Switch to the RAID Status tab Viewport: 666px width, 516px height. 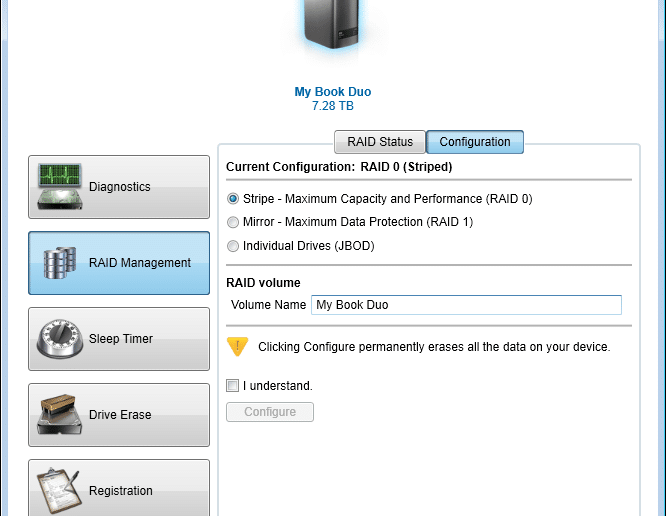click(x=380, y=142)
